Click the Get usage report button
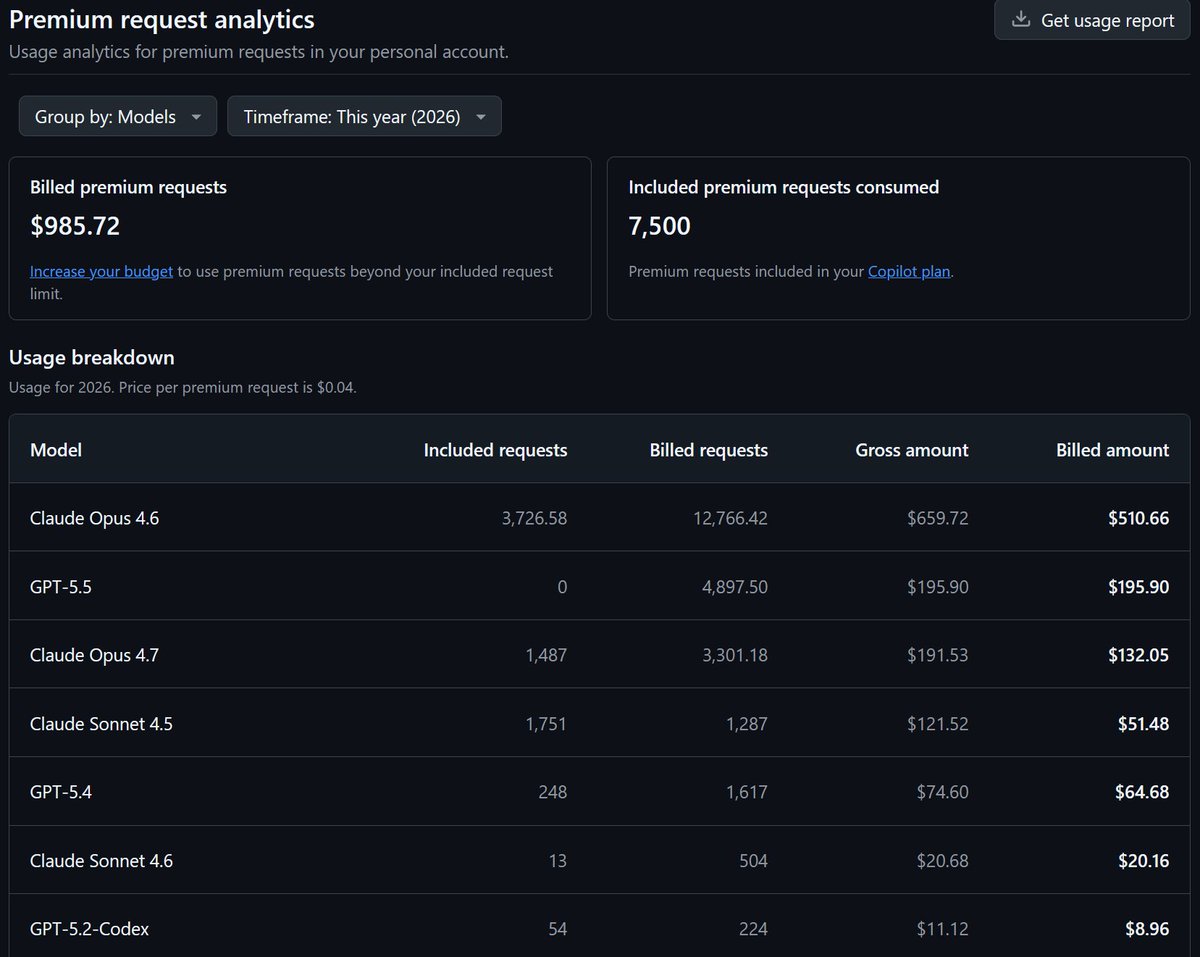The width and height of the screenshot is (1200, 957). point(1092,20)
